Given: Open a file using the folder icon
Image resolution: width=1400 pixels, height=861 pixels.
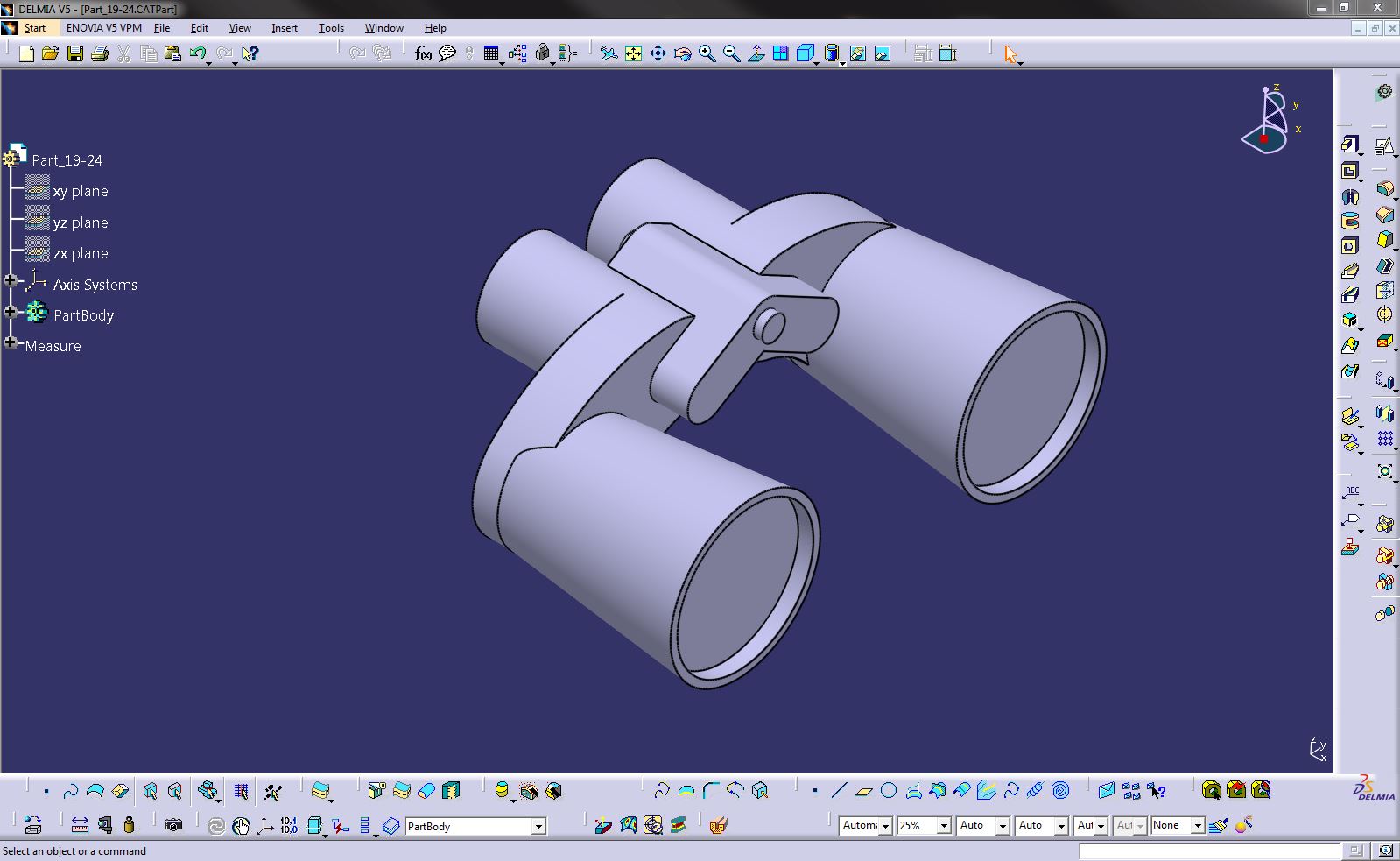Looking at the screenshot, I should tap(50, 54).
